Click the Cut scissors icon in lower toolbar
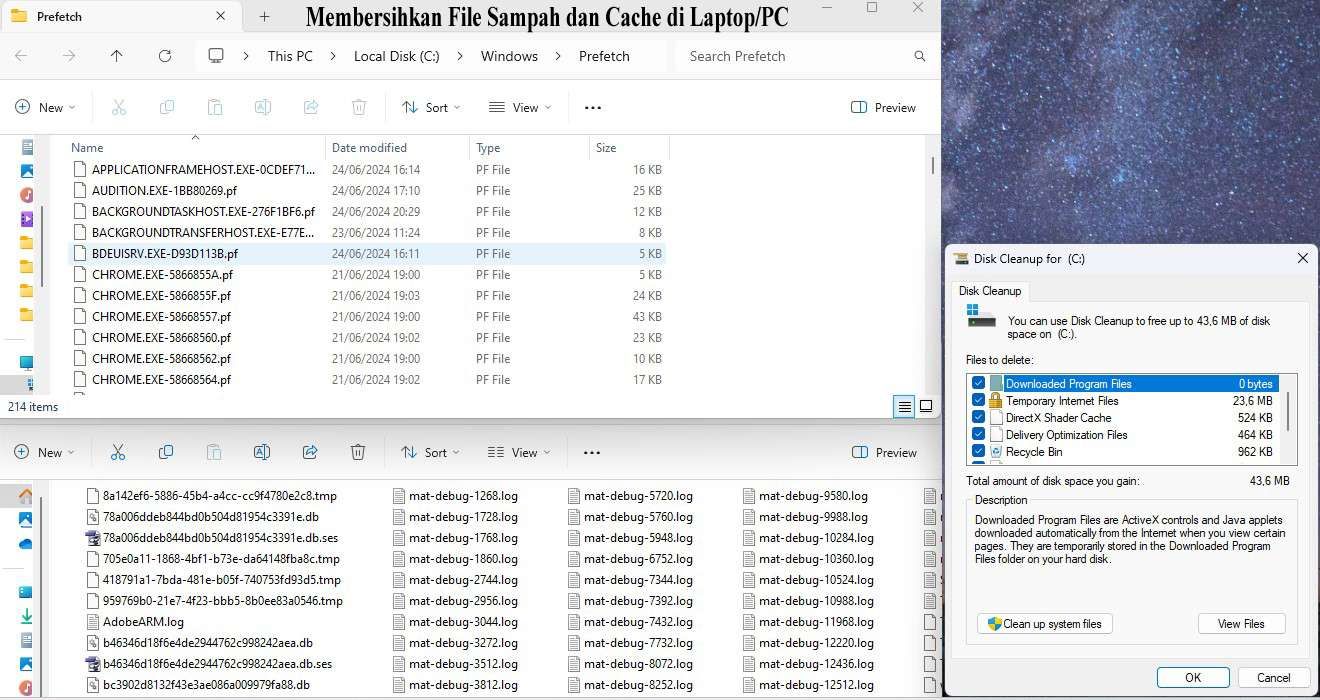The height and width of the screenshot is (700, 1320). (x=118, y=452)
